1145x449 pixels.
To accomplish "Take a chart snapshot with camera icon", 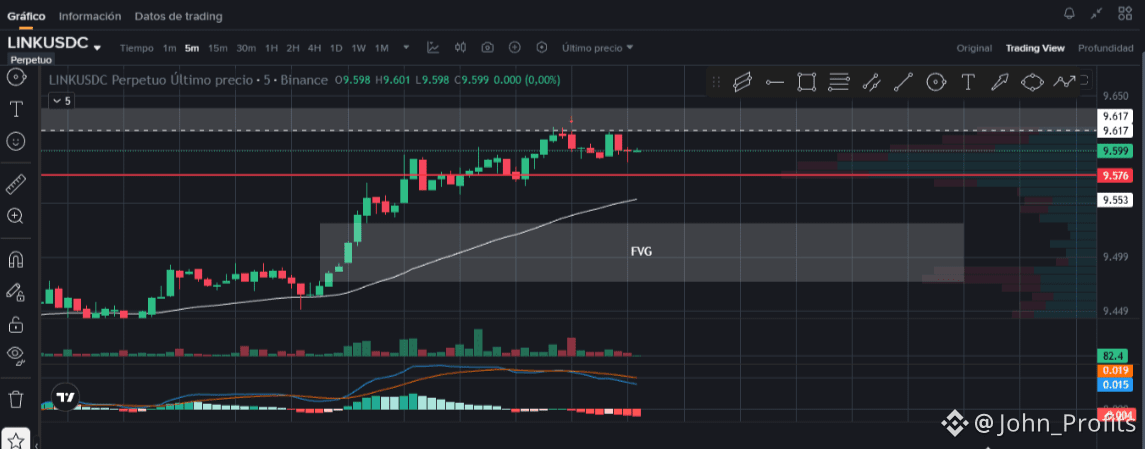I will pos(487,47).
